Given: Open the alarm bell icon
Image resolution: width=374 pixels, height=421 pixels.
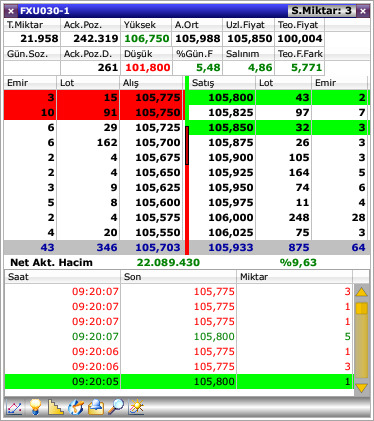Looking at the screenshot, I should coord(96,407).
